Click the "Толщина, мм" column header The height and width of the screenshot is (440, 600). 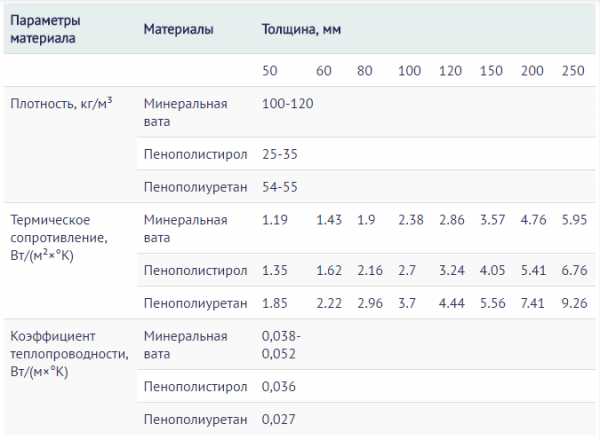tap(301, 30)
